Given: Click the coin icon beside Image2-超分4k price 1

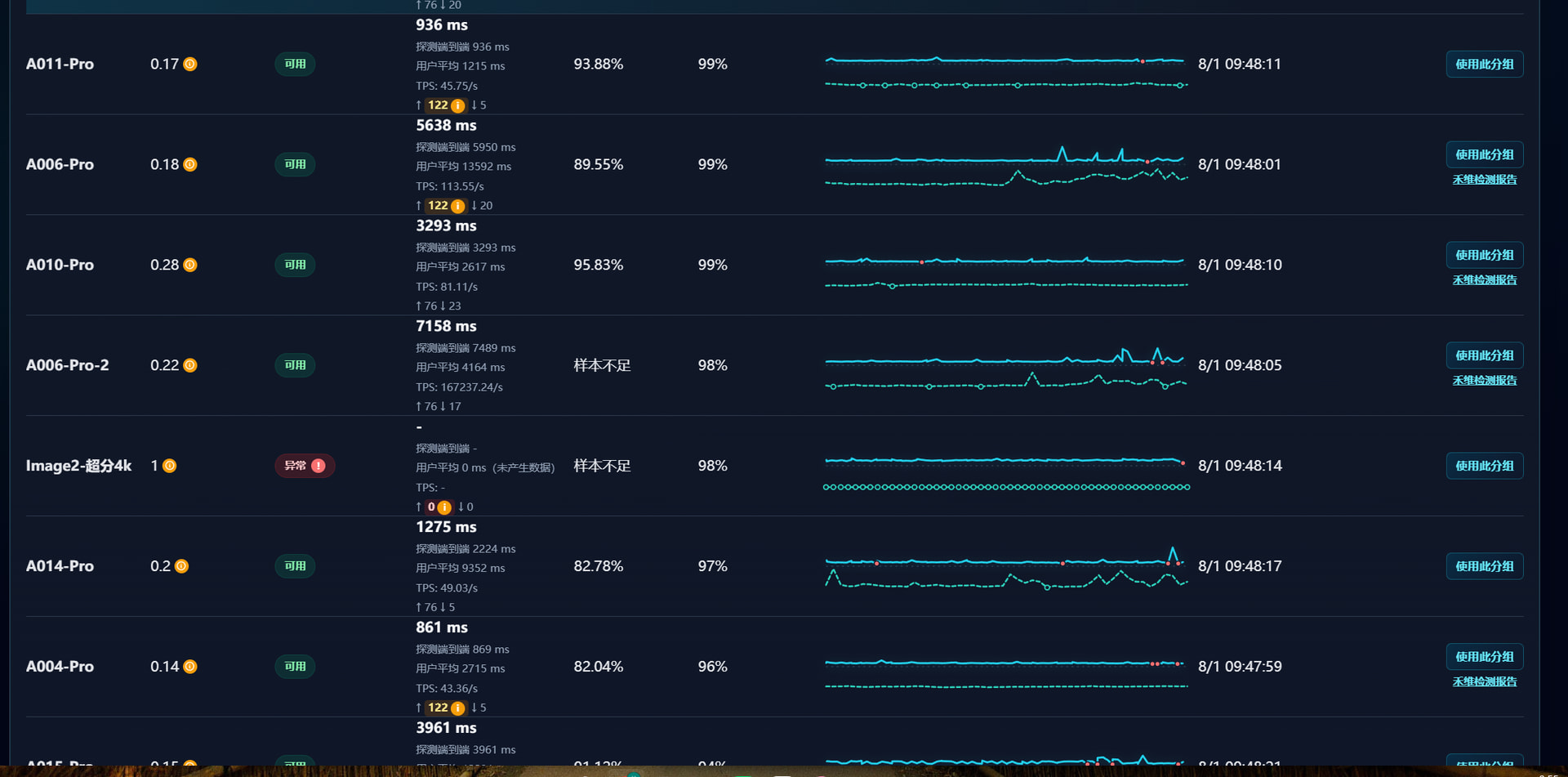Looking at the screenshot, I should pyautogui.click(x=170, y=466).
